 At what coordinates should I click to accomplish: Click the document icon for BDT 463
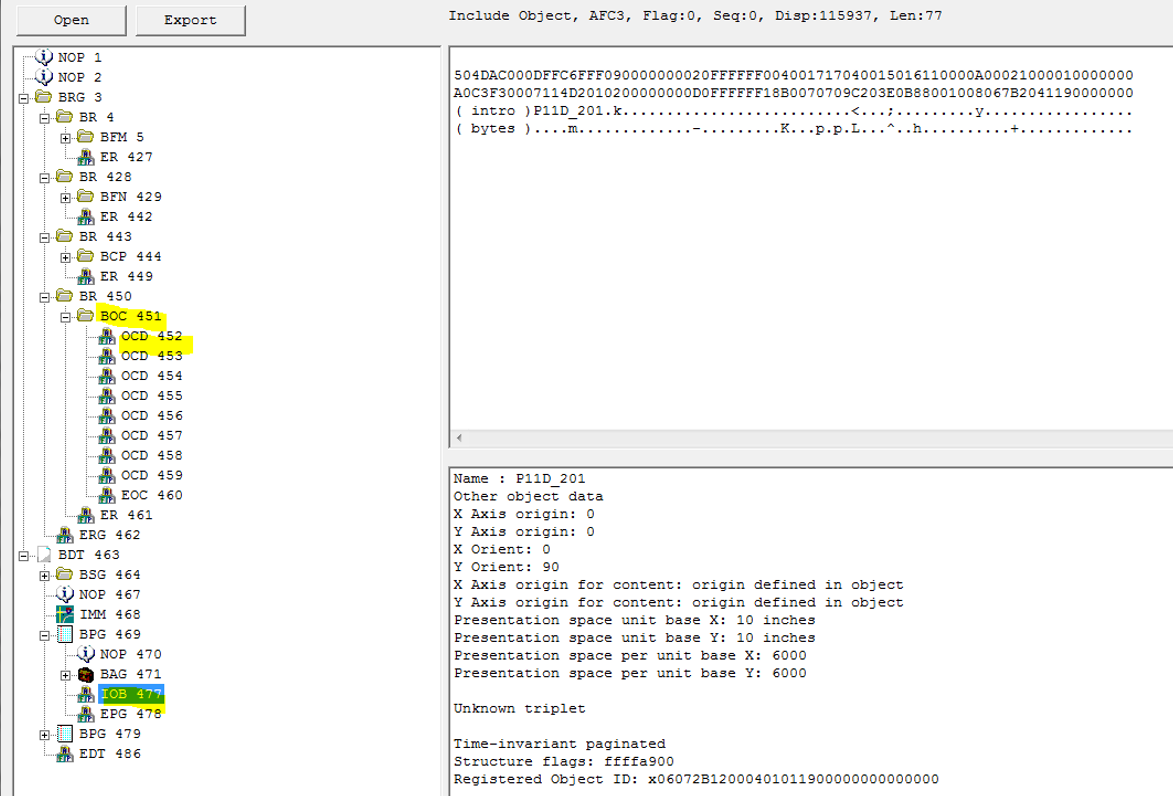(44, 554)
